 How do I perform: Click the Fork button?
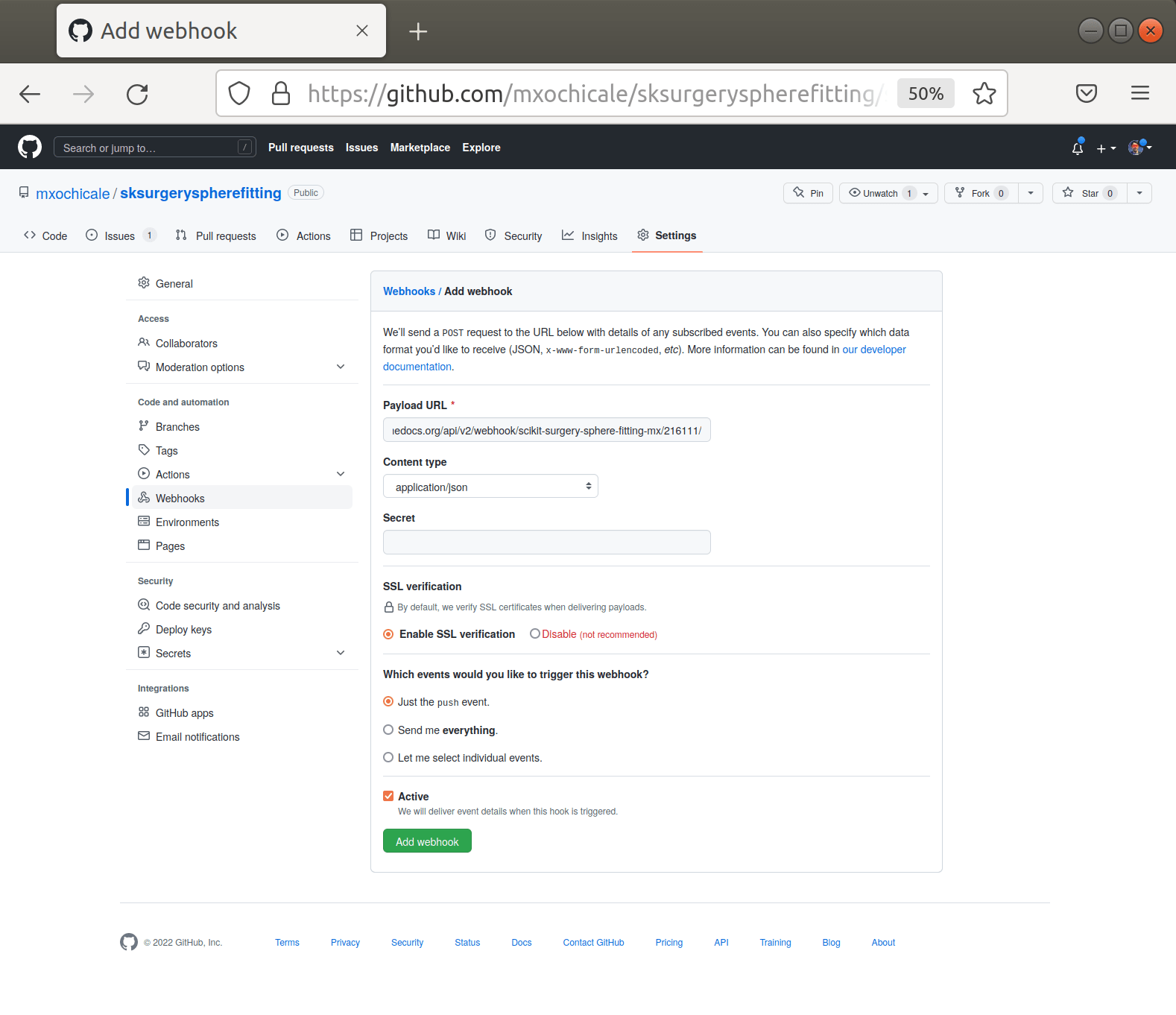click(981, 193)
